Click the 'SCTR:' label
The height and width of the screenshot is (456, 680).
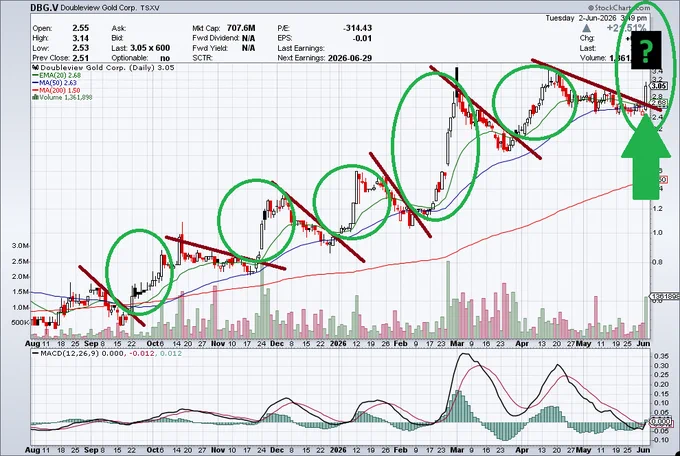203,58
